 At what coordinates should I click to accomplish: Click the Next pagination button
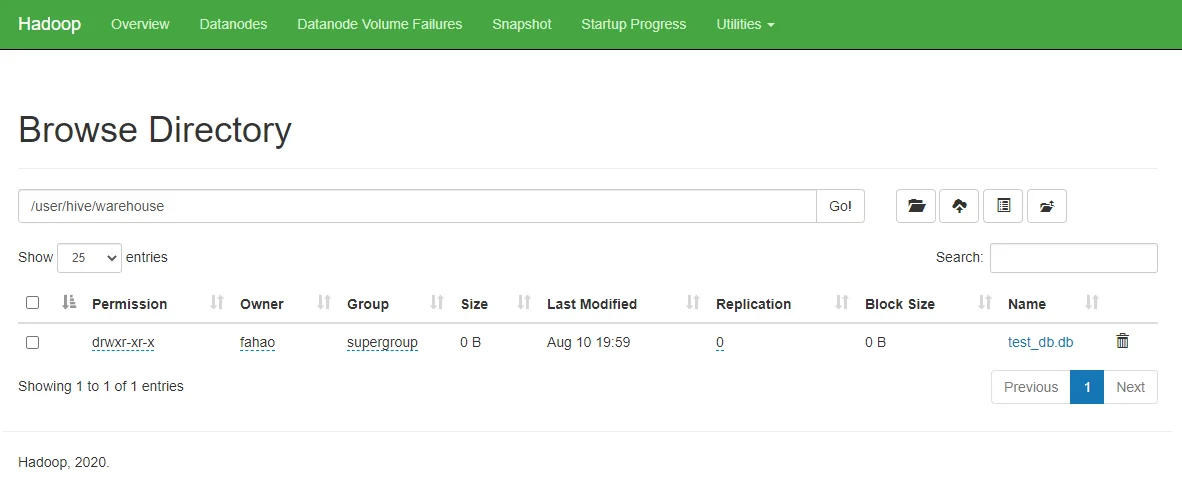tap(1130, 387)
